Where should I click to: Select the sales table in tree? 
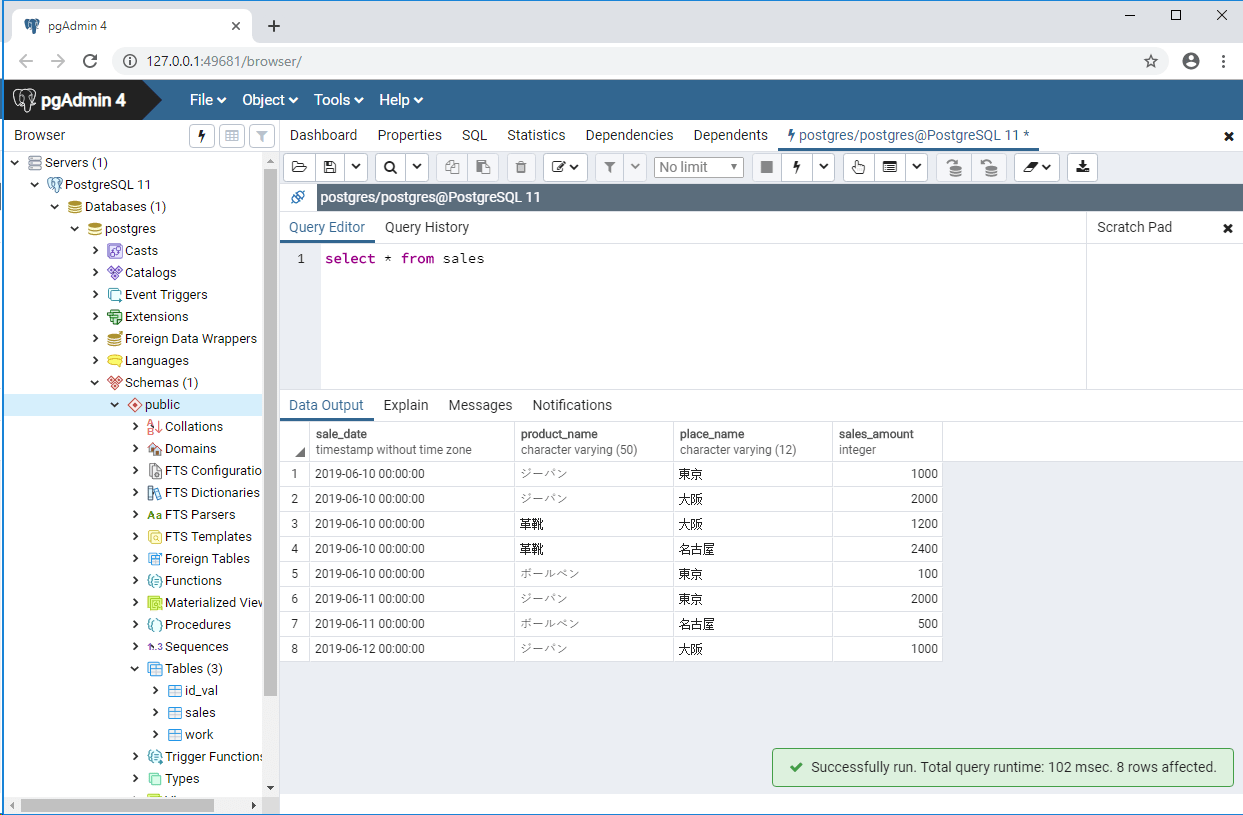click(x=200, y=712)
